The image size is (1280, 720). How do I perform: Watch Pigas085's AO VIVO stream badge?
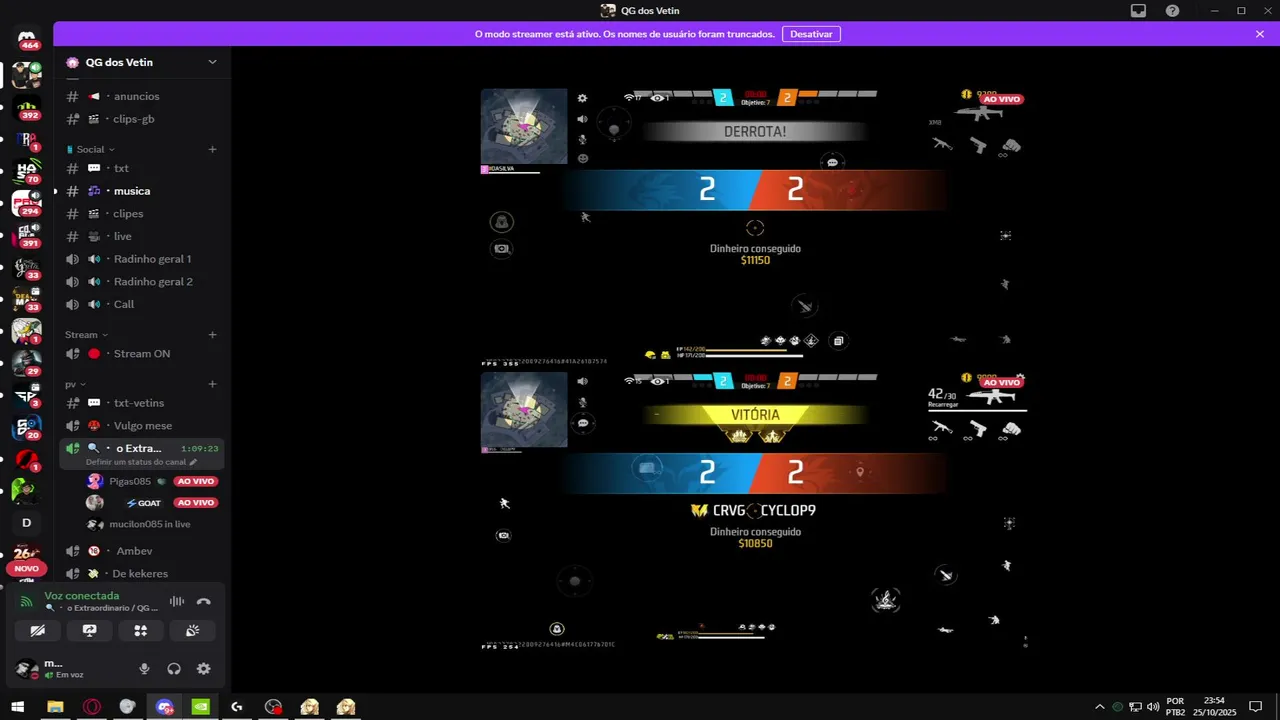click(196, 481)
